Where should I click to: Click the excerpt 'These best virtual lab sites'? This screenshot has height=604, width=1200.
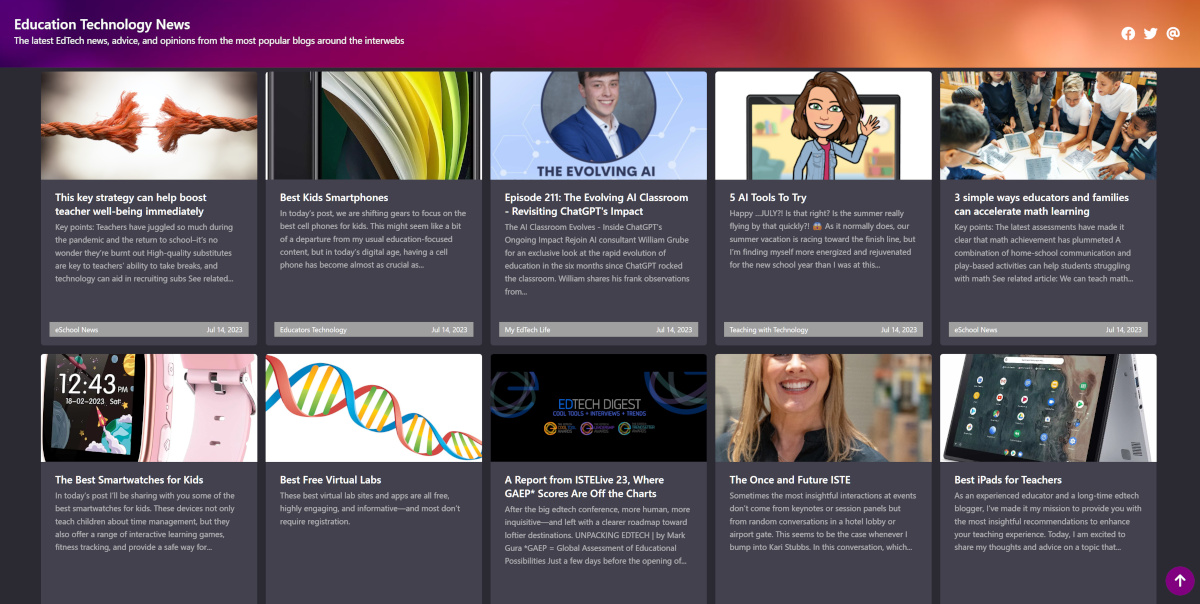click(x=371, y=508)
